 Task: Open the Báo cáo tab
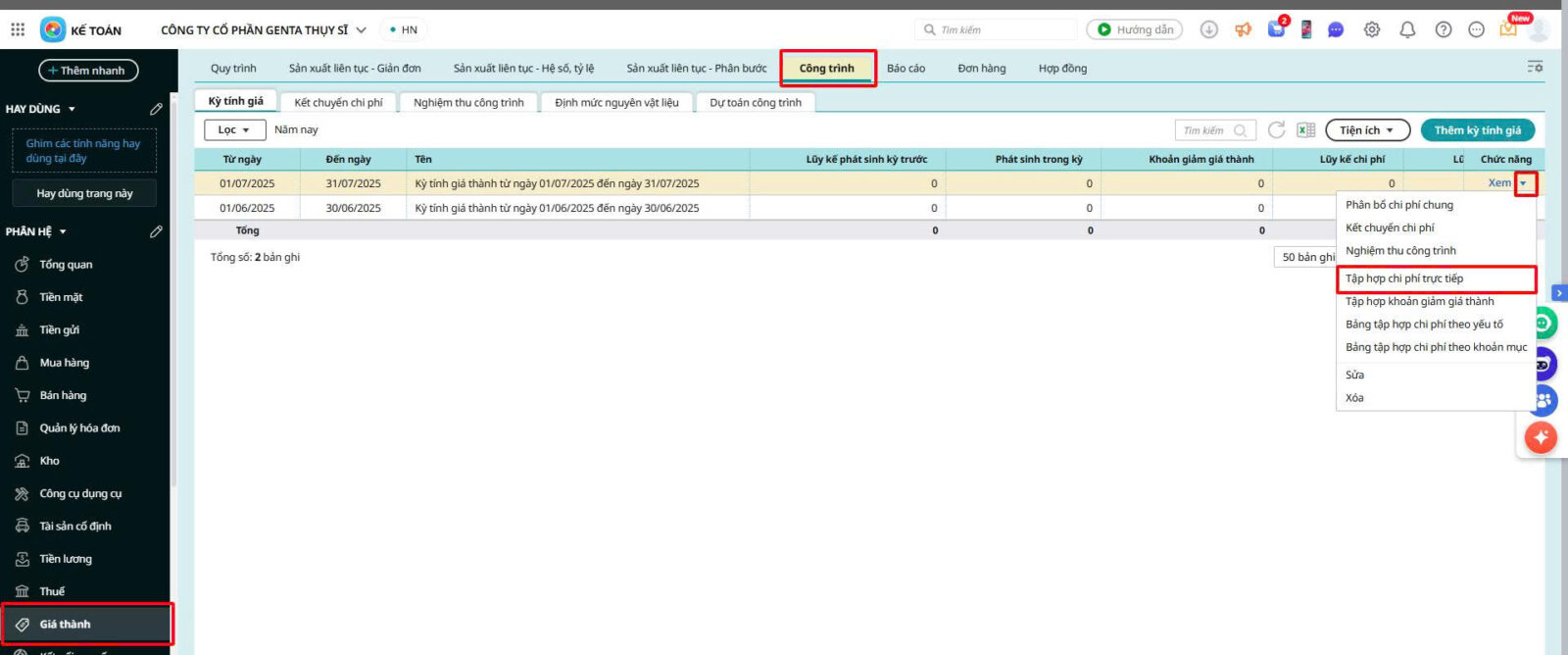906,69
